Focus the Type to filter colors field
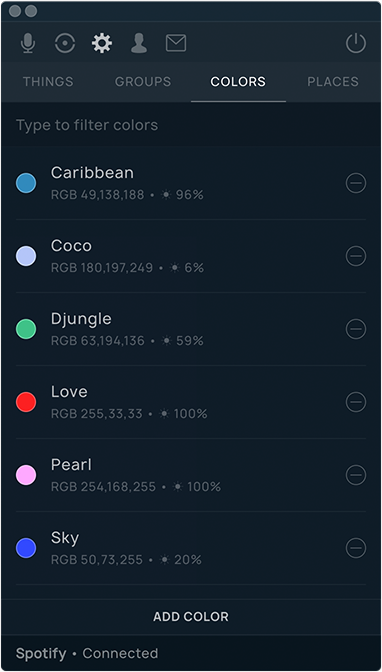This screenshot has height=672, width=382. (x=191, y=125)
